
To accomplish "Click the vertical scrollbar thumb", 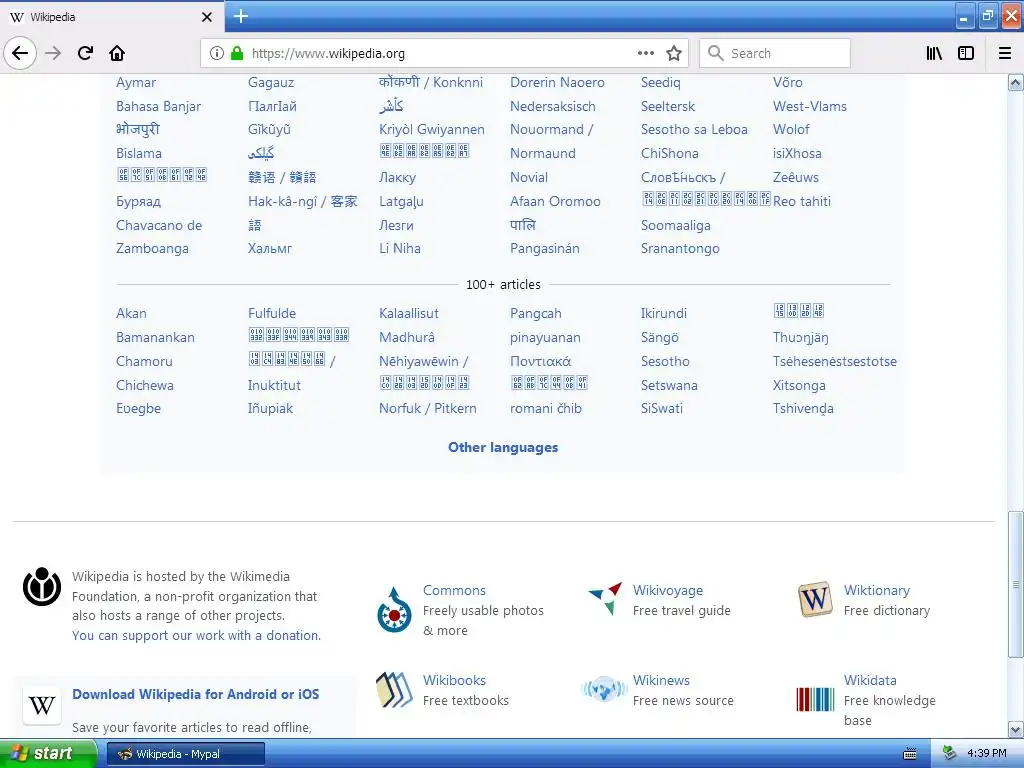I will point(1016,584).
